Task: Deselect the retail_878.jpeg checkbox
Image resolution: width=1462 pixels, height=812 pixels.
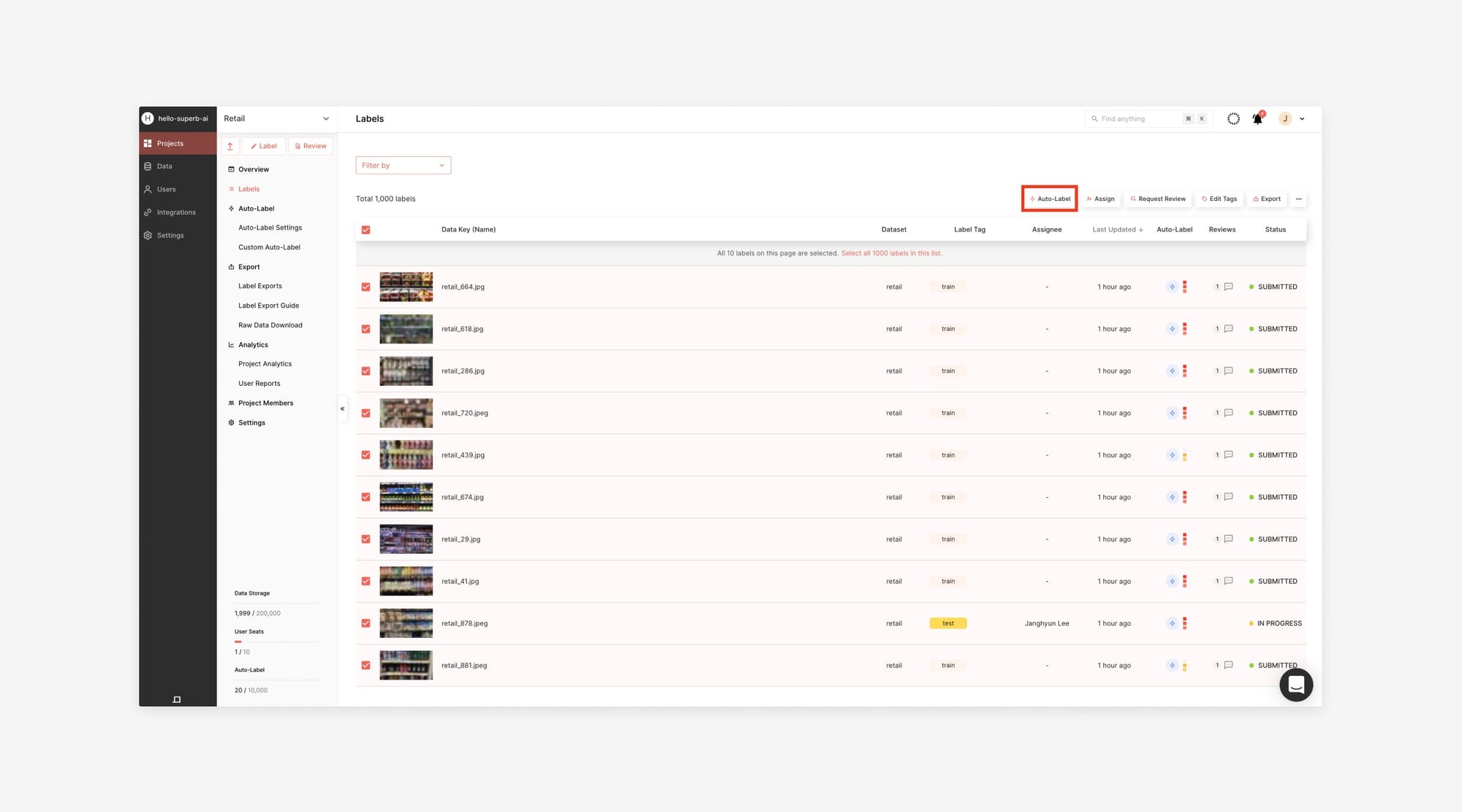Action: click(x=365, y=623)
